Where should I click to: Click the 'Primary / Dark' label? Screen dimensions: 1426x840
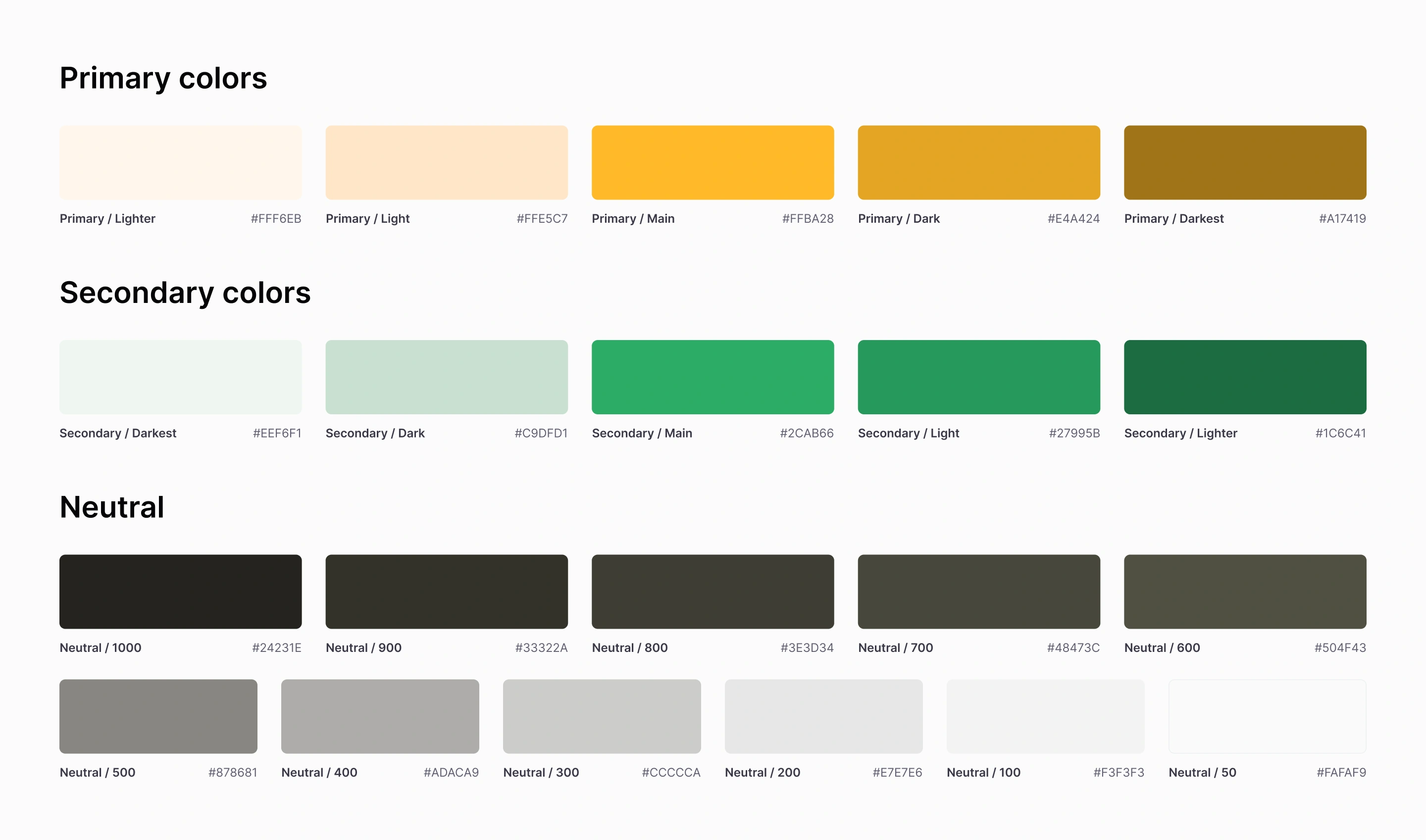pos(898,219)
